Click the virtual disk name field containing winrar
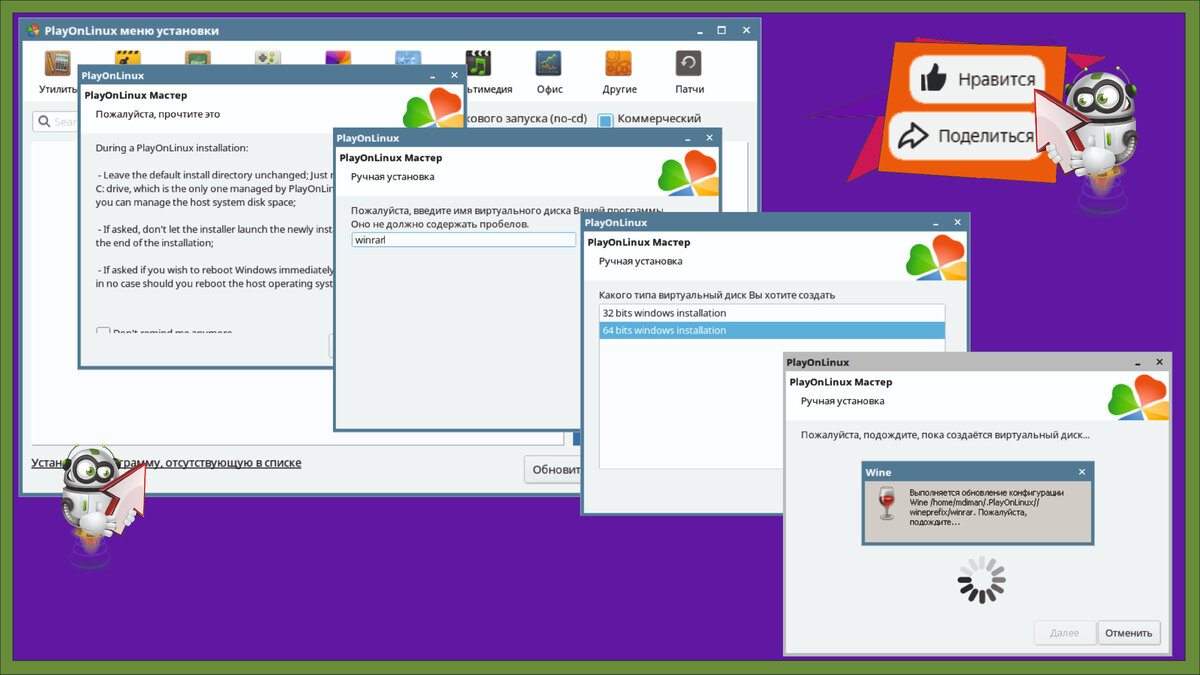 click(464, 240)
